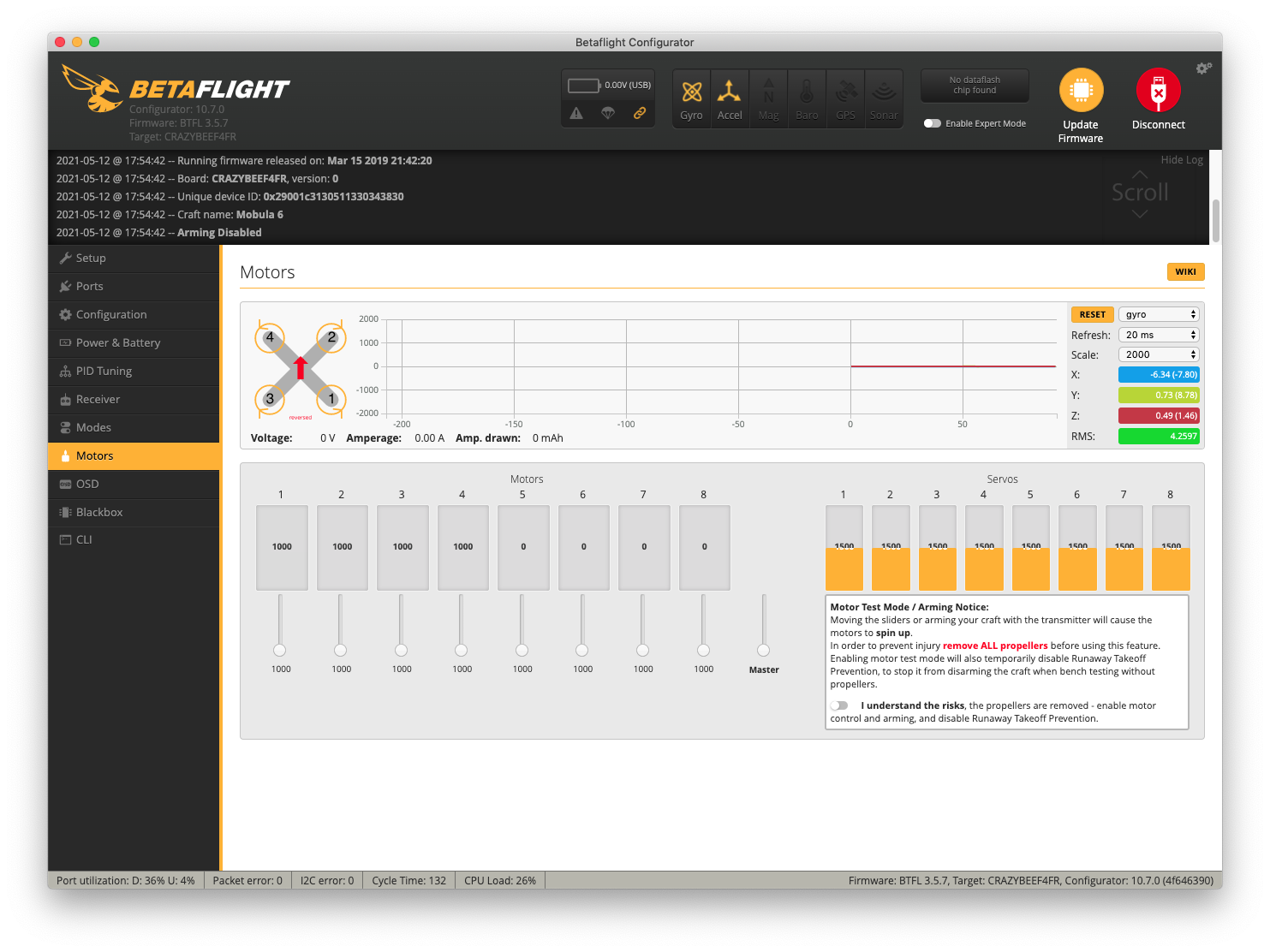Click the blue X axis gyro value

1159,374
